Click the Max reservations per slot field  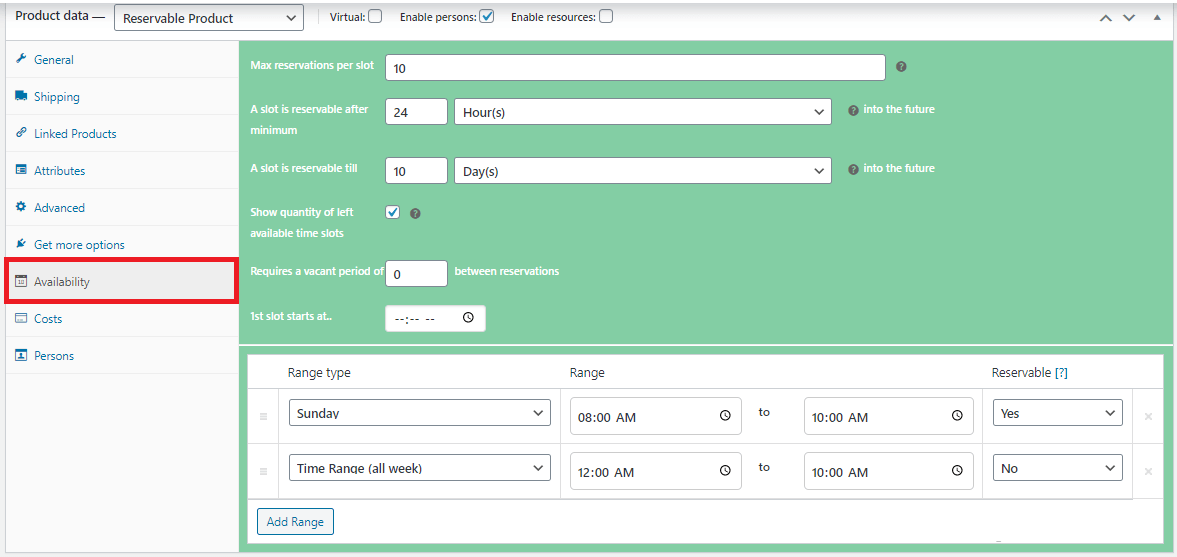[635, 68]
